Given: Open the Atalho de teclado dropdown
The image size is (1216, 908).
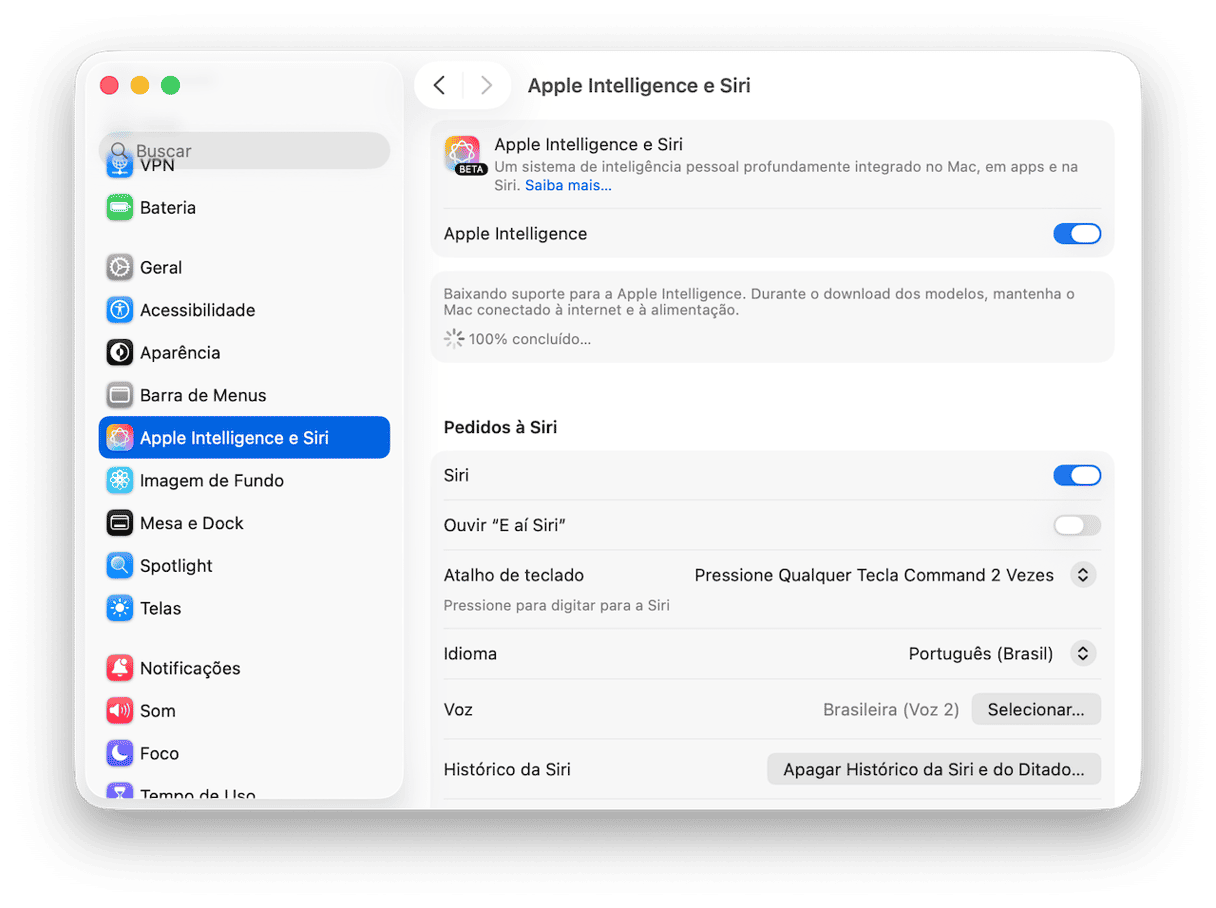Looking at the screenshot, I should 1083,575.
